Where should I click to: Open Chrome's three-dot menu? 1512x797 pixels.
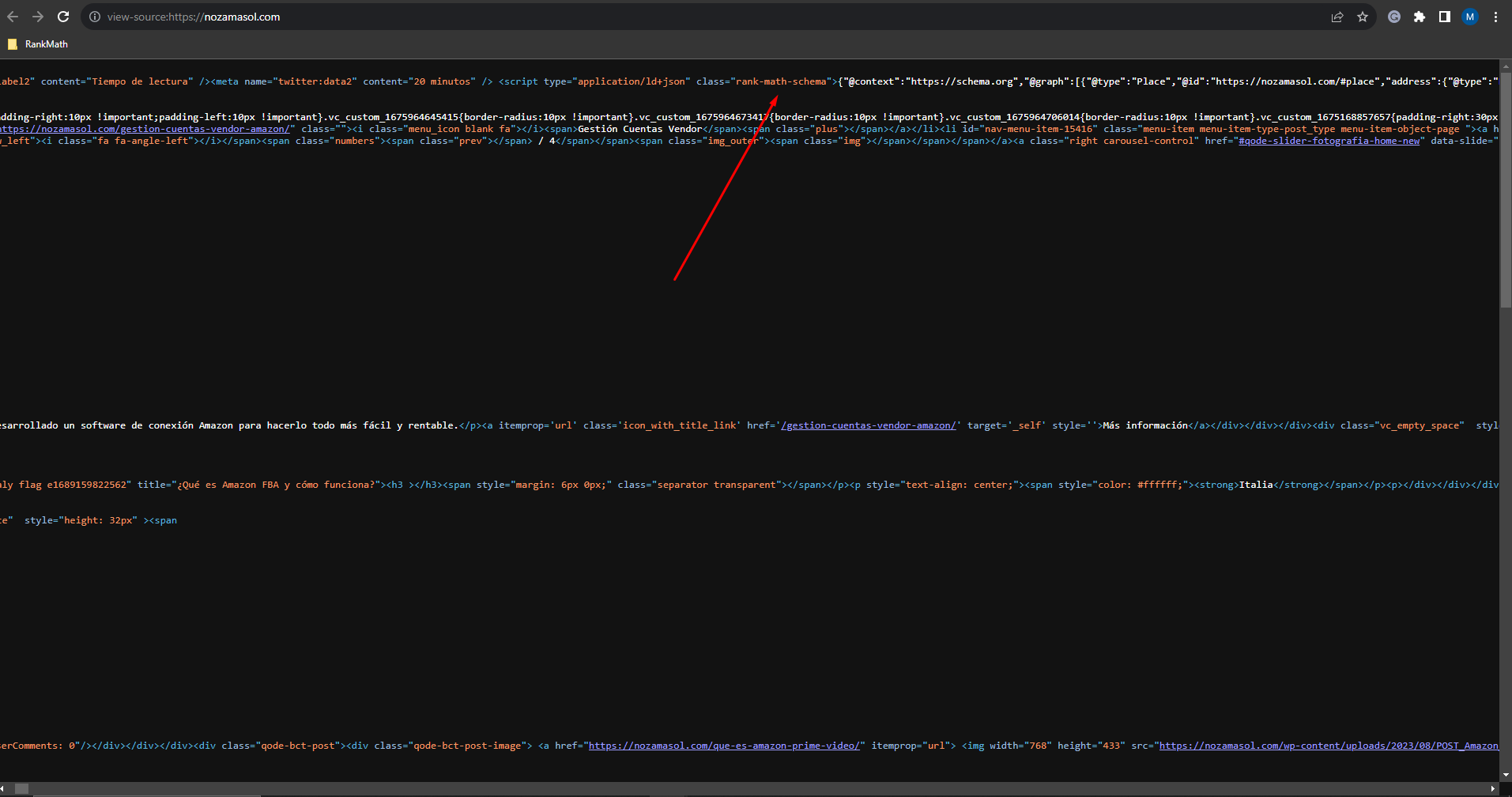(1495, 17)
